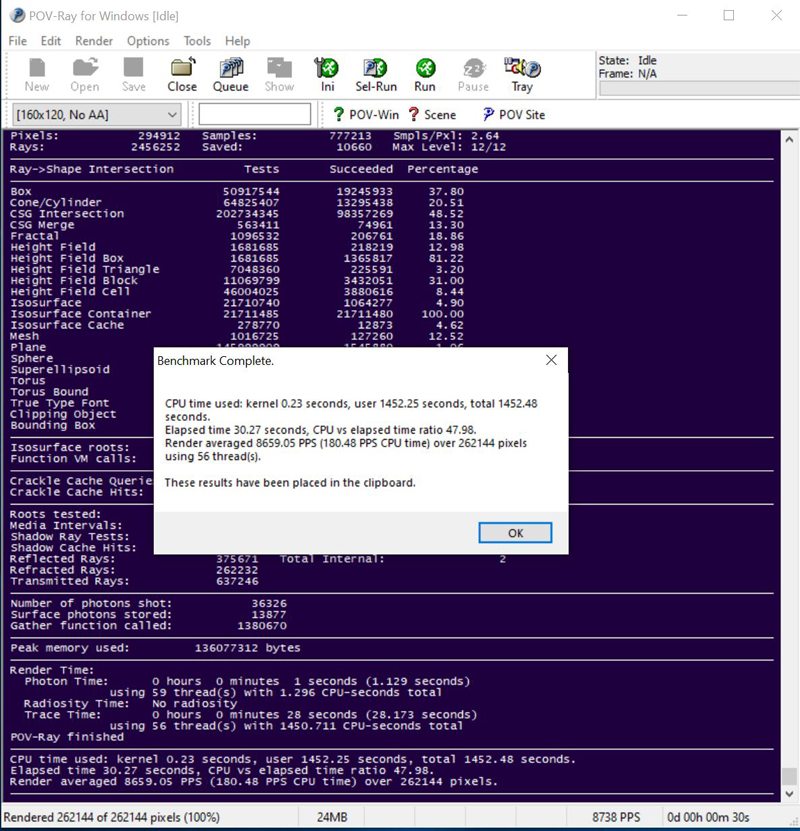Click the '0d 00h 00m 30s' elapsed time

click(x=708, y=817)
